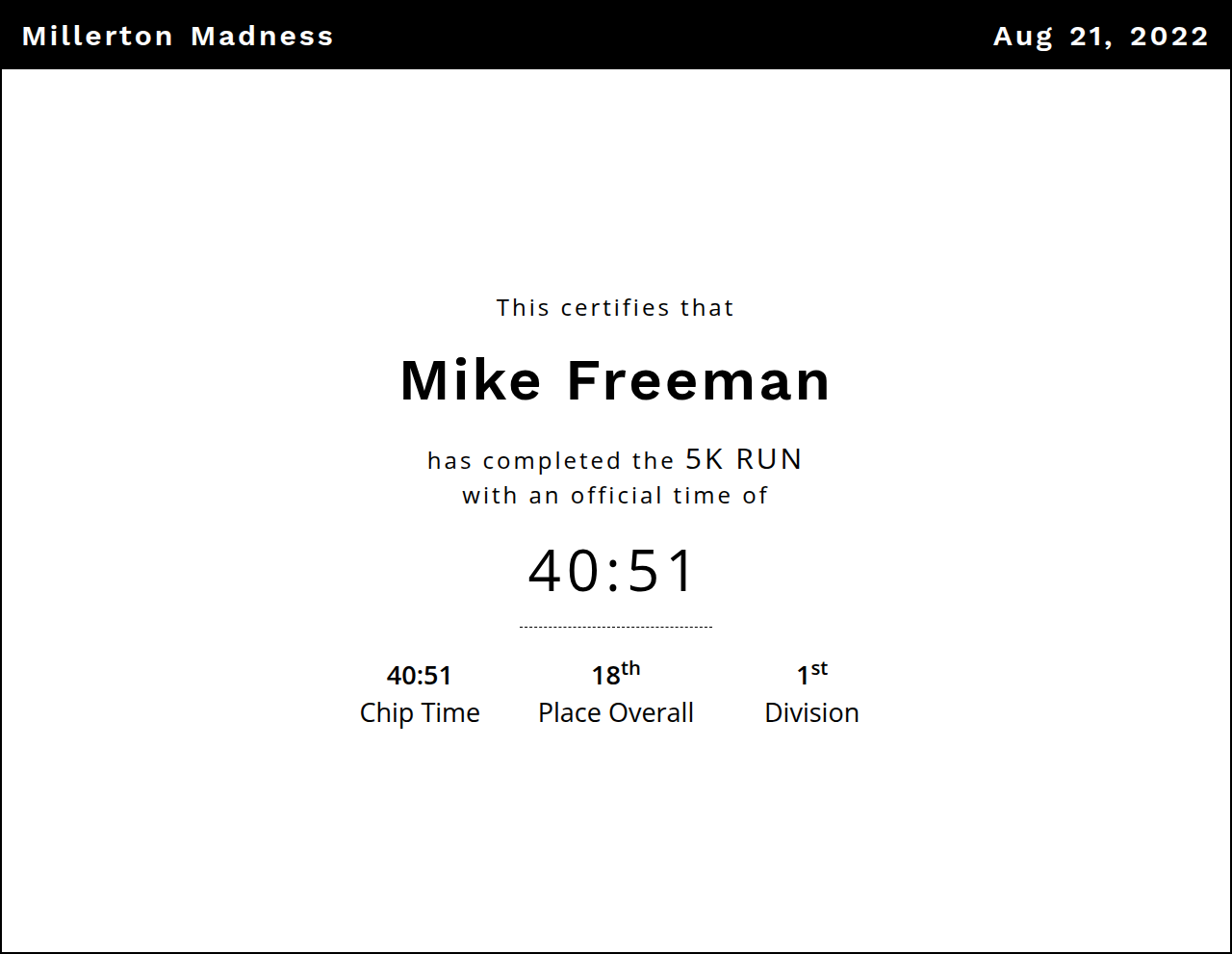This screenshot has height=954, width=1232.
Task: Click the '5K RUN' race type text
Action: coord(743,459)
